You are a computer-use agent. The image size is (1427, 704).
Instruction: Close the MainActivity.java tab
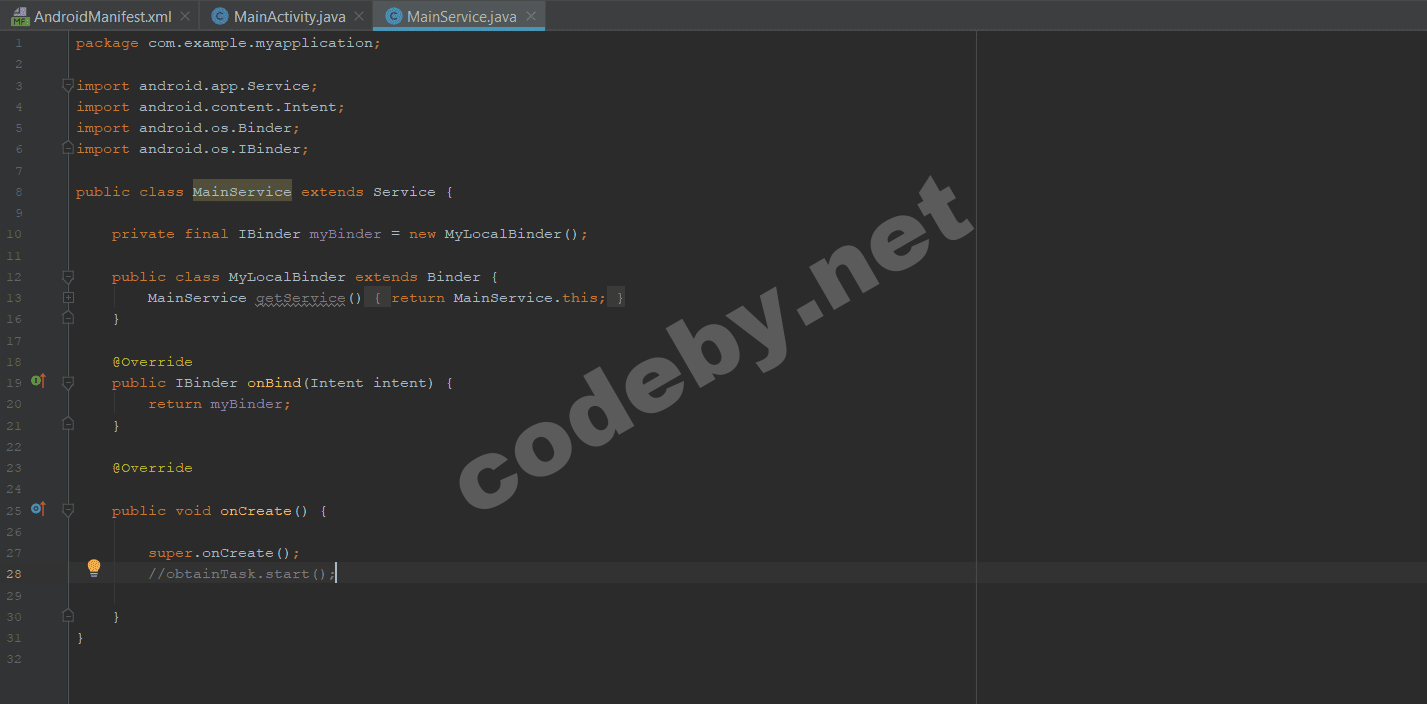(359, 16)
